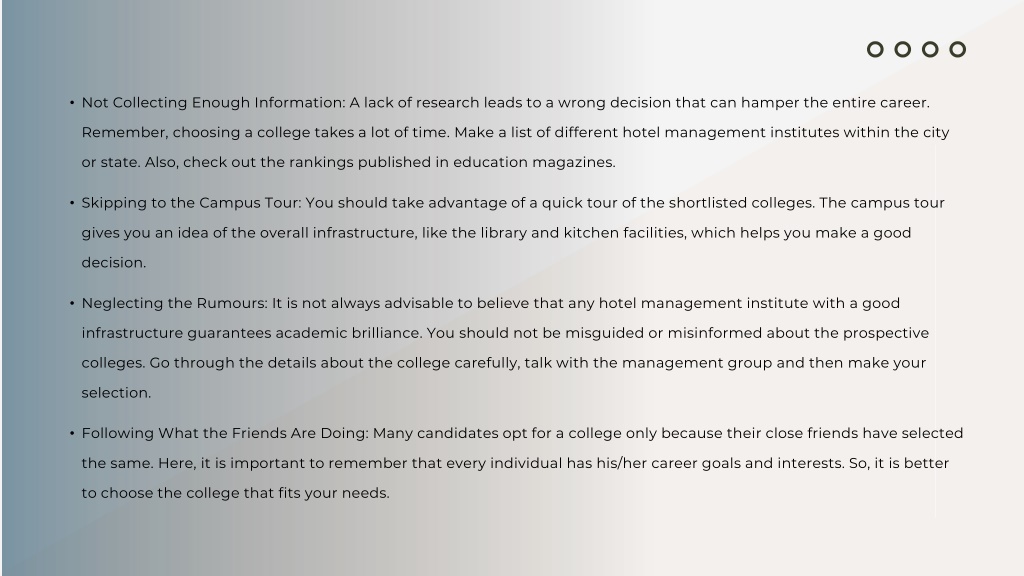
Task: Click the third circle in top-right row
Action: pyautogui.click(x=930, y=50)
